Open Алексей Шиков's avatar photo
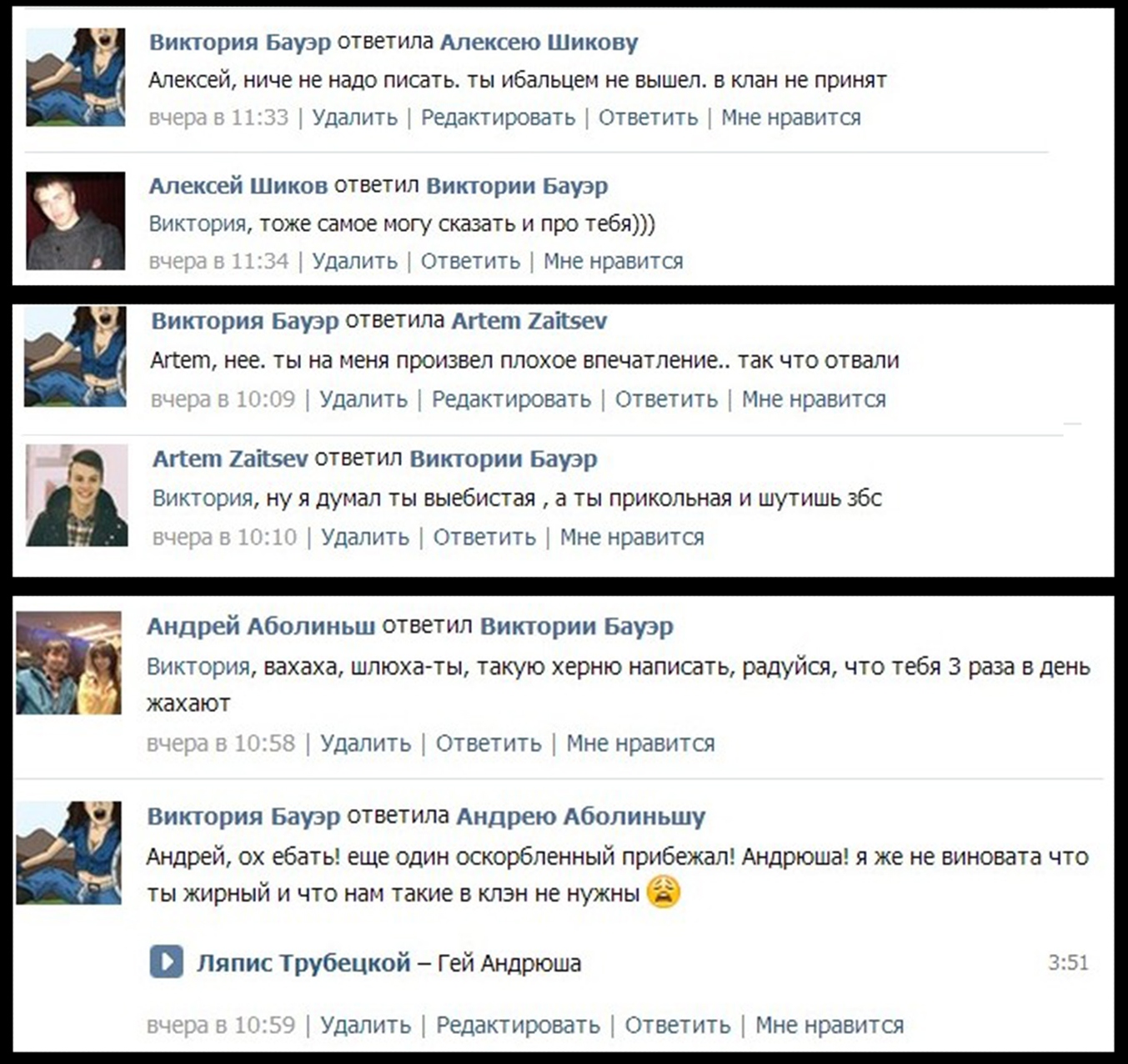The width and height of the screenshot is (1128, 1064). [76, 221]
